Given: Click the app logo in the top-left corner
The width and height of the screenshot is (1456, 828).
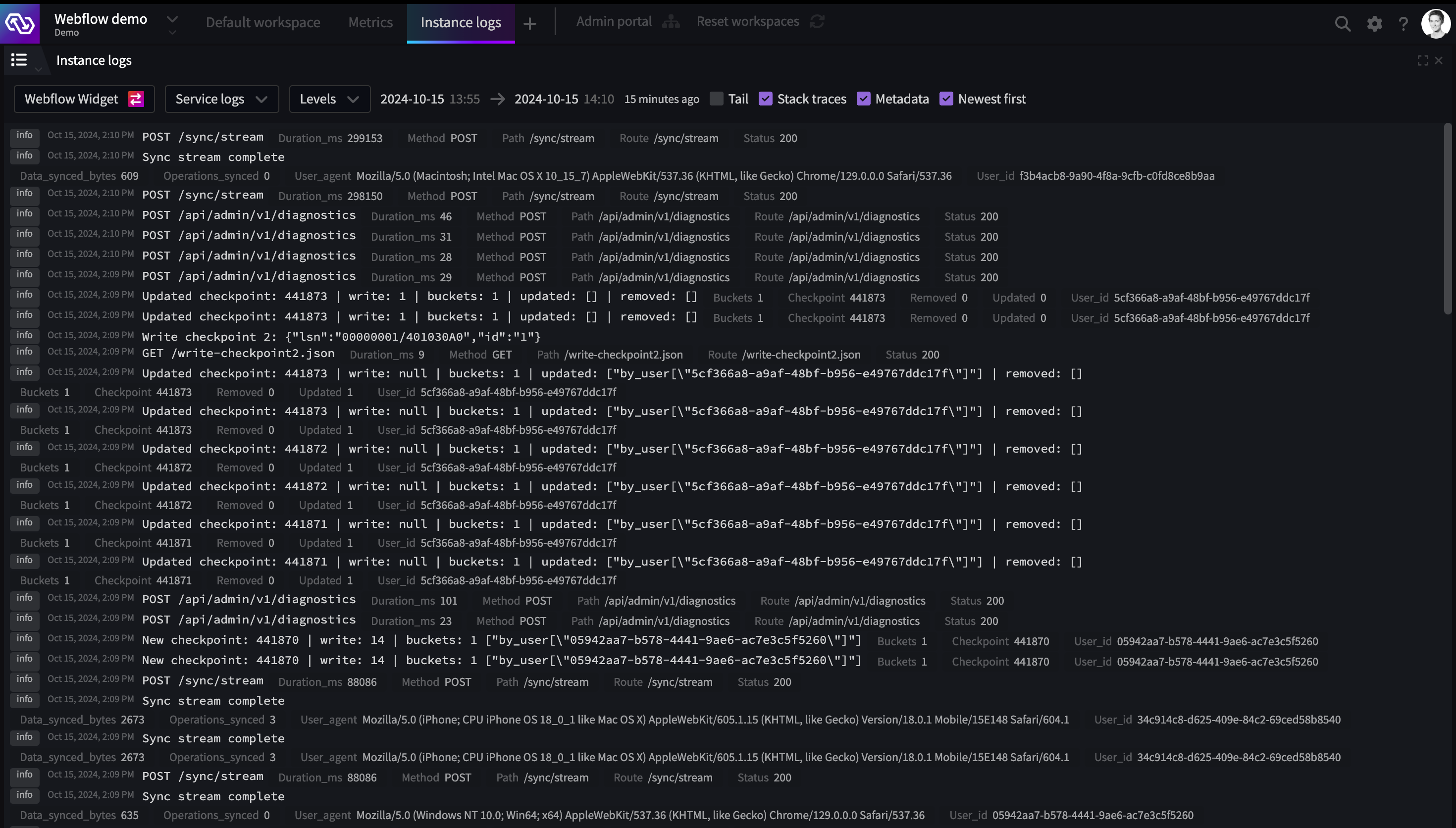Looking at the screenshot, I should coord(20,23).
